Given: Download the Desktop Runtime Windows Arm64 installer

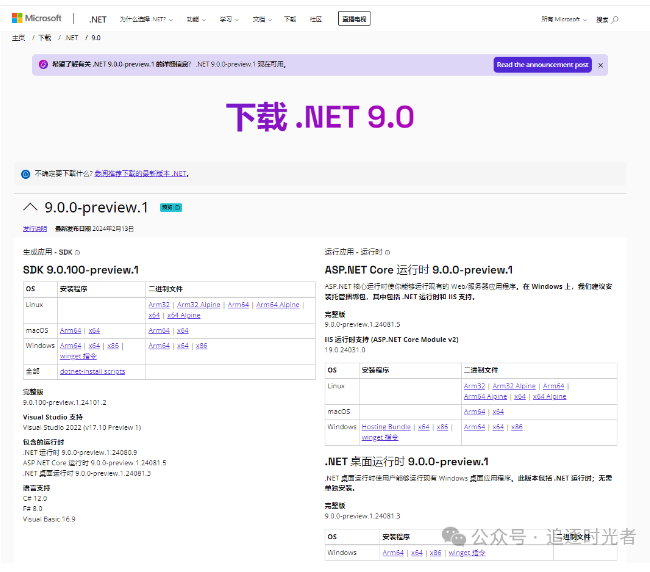Looking at the screenshot, I should coord(393,553).
